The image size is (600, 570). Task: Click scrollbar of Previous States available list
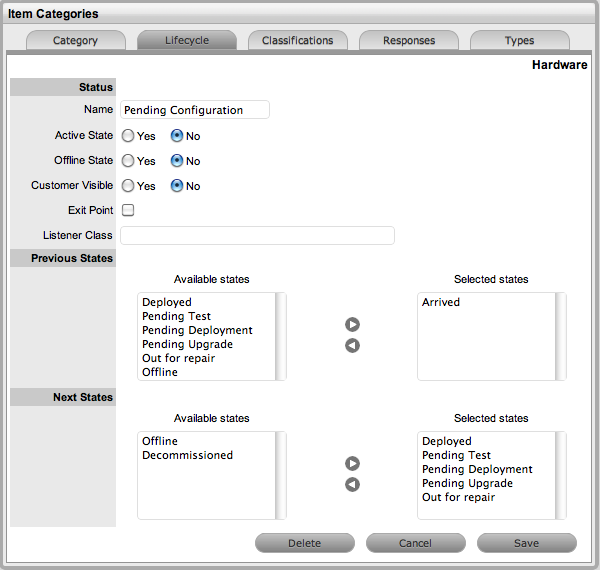(280, 337)
